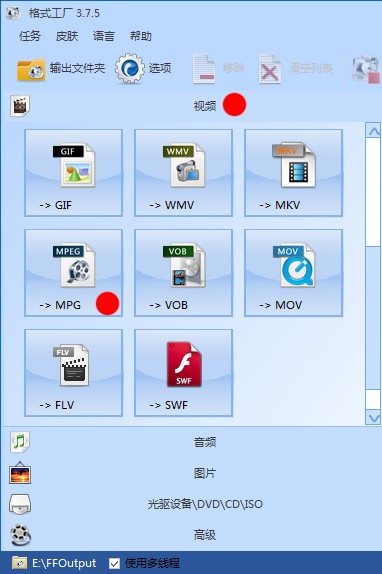Click the stop icon at the toolbar's end

pos(365,69)
